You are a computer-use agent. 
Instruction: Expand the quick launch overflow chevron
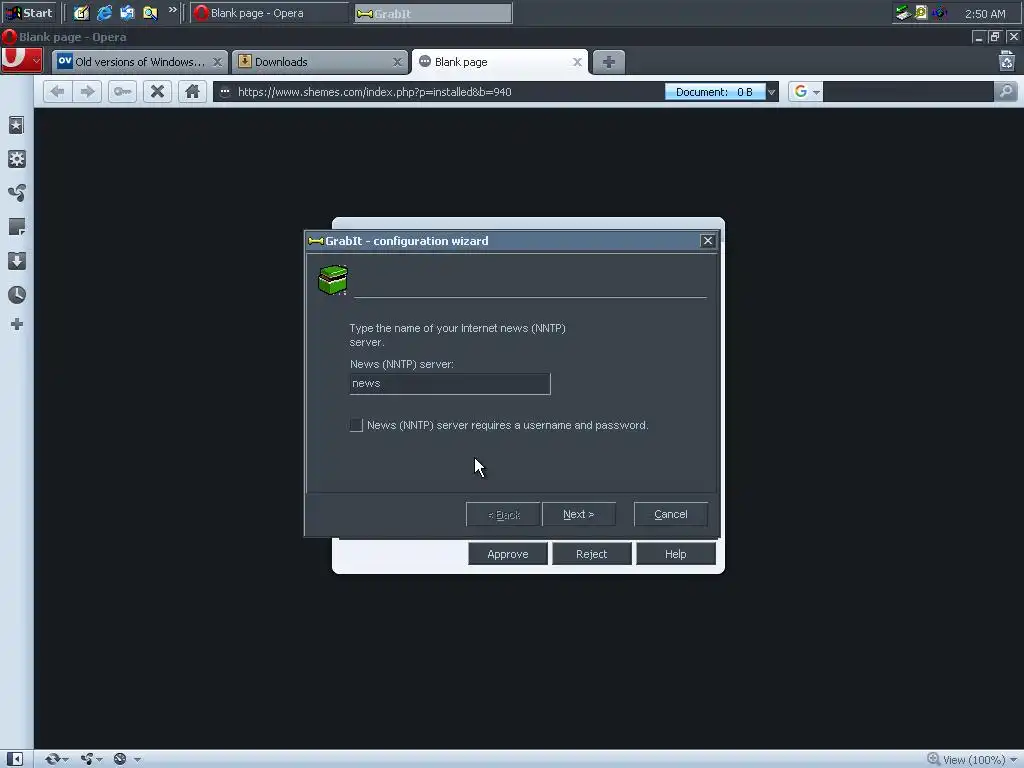(x=172, y=10)
